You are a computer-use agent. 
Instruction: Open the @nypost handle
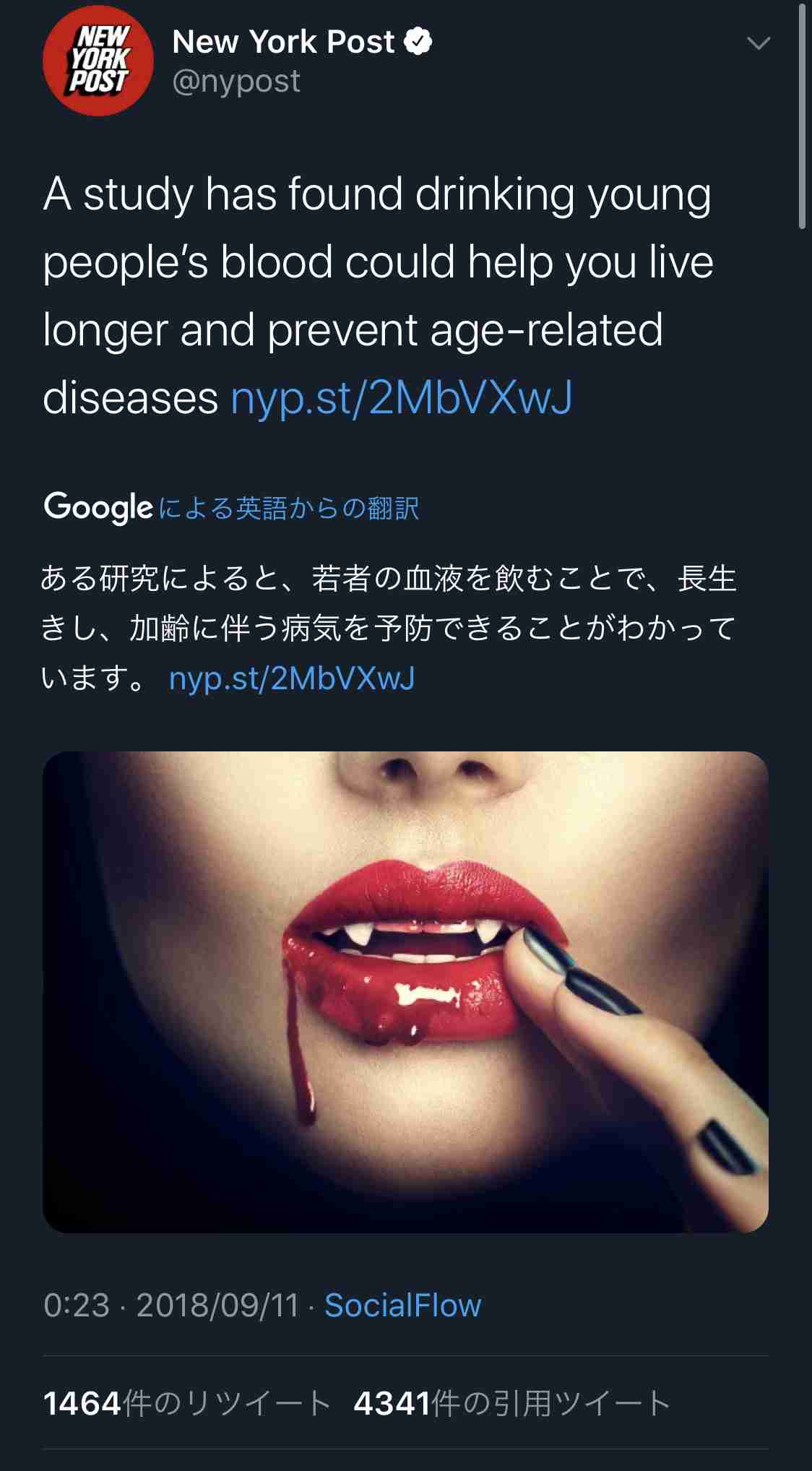(x=236, y=81)
